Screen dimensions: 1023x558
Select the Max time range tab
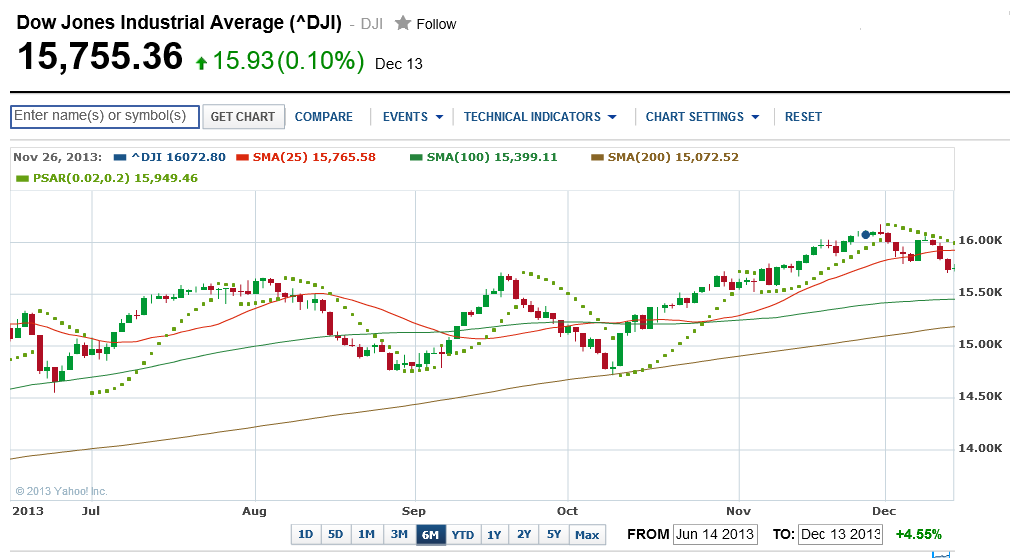[587, 535]
